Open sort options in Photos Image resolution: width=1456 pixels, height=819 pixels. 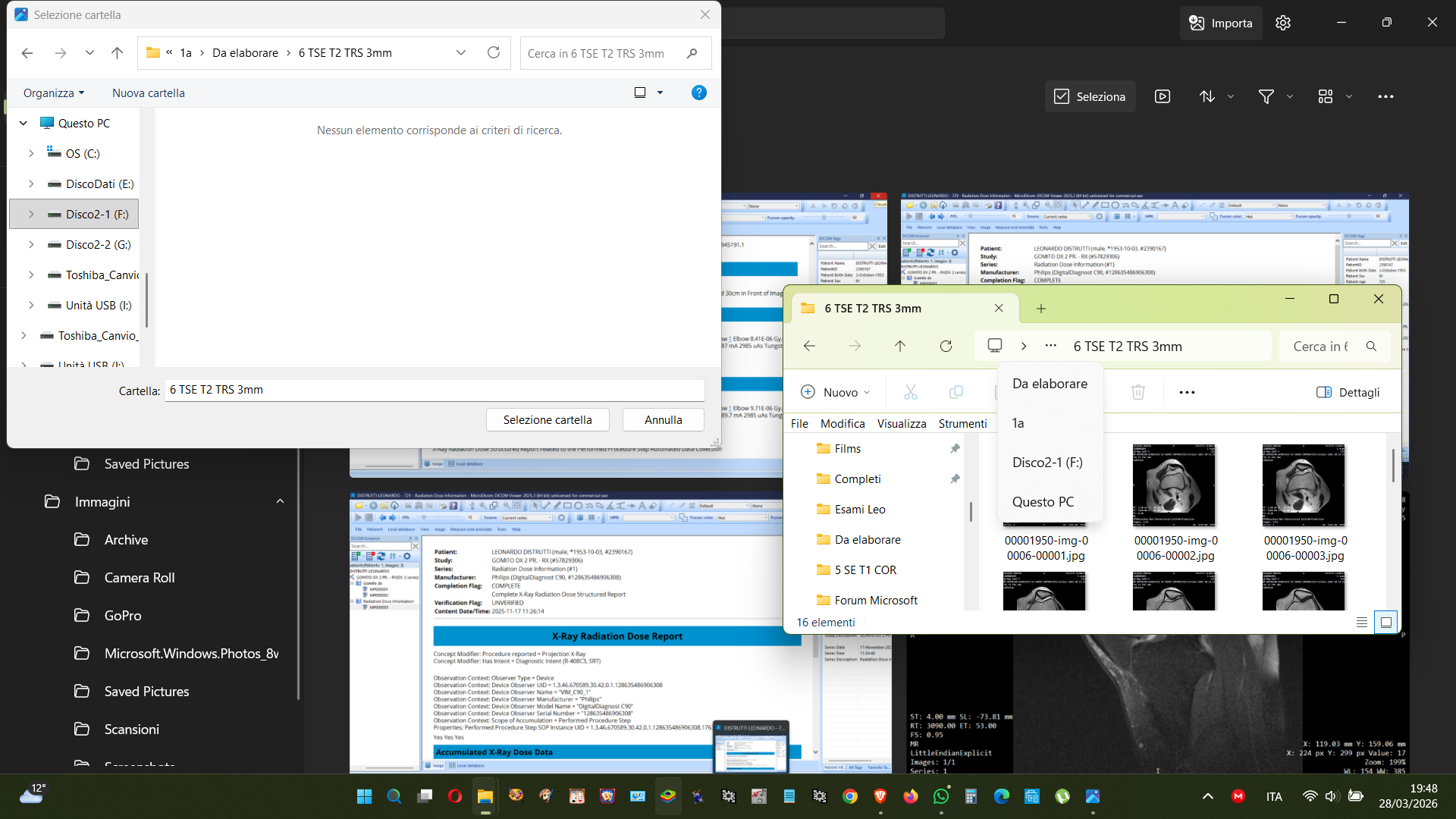[1207, 96]
